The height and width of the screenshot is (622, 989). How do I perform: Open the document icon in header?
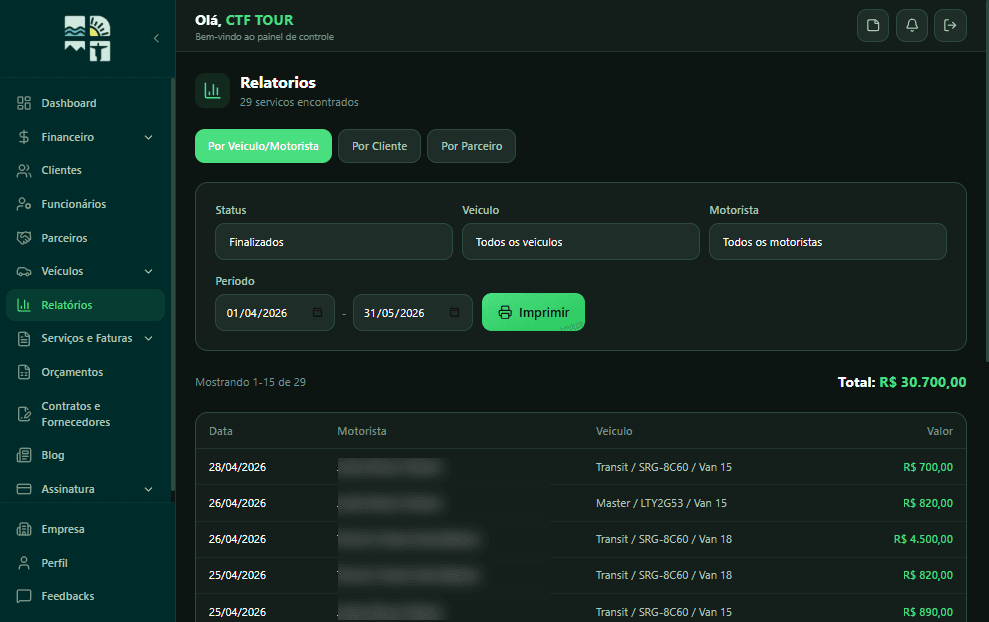(873, 25)
